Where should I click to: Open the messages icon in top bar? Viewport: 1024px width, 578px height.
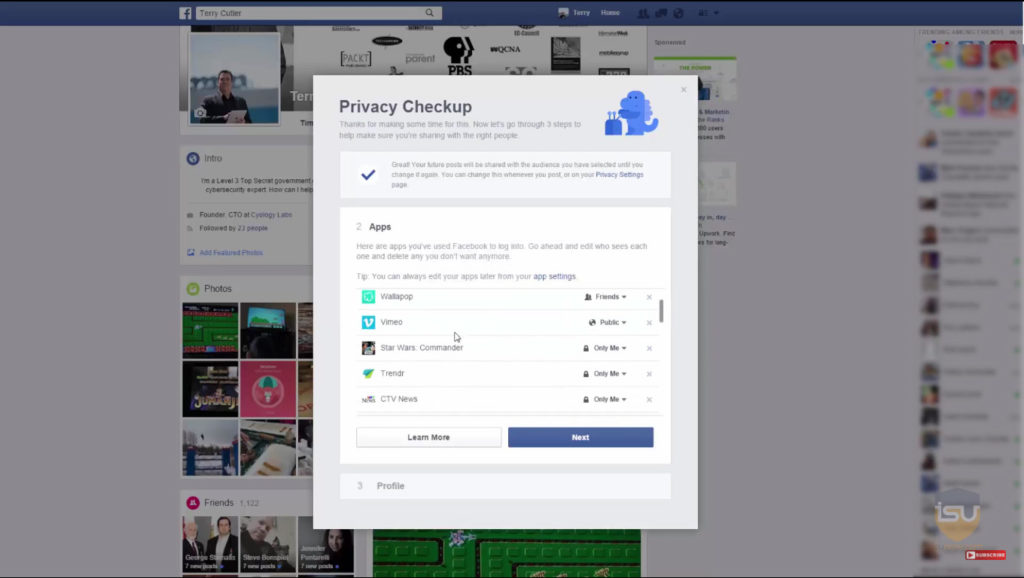click(661, 13)
